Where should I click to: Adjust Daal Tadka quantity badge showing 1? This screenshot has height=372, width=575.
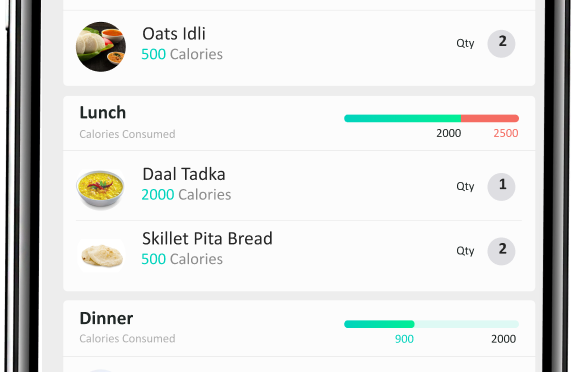[x=501, y=187]
